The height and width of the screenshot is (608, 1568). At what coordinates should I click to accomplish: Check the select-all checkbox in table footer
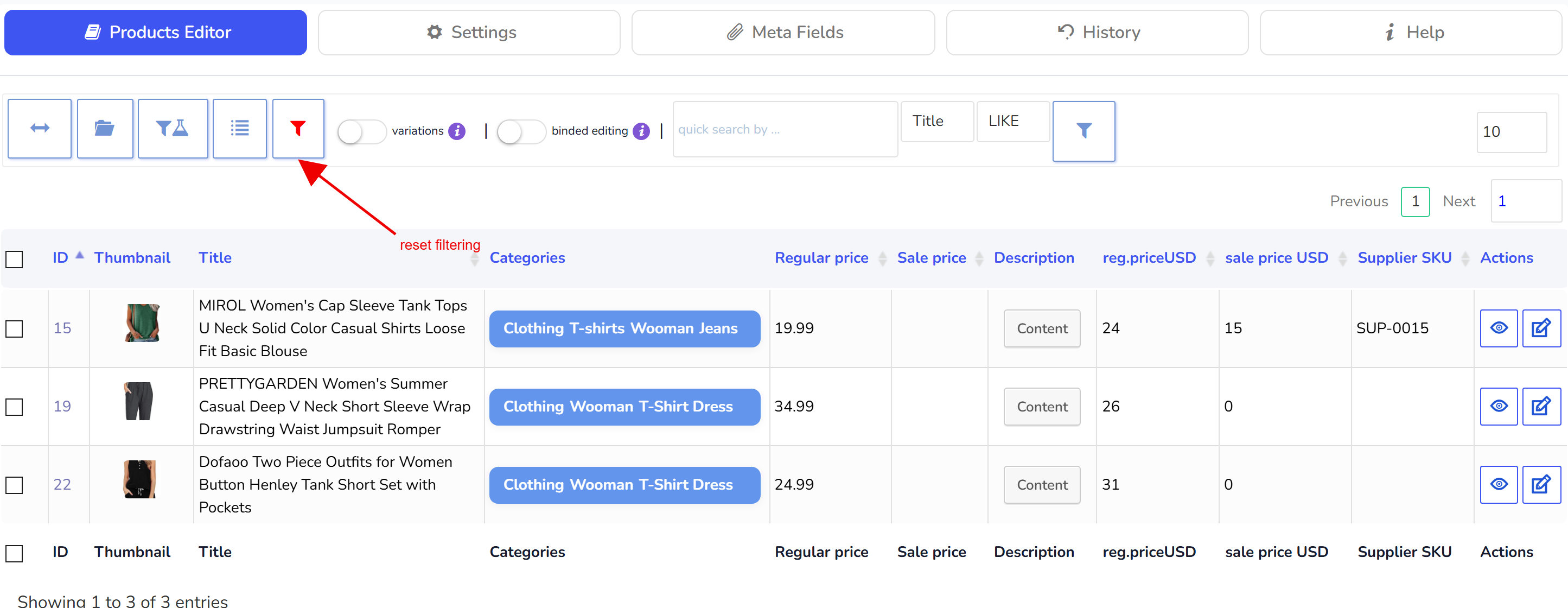(14, 553)
